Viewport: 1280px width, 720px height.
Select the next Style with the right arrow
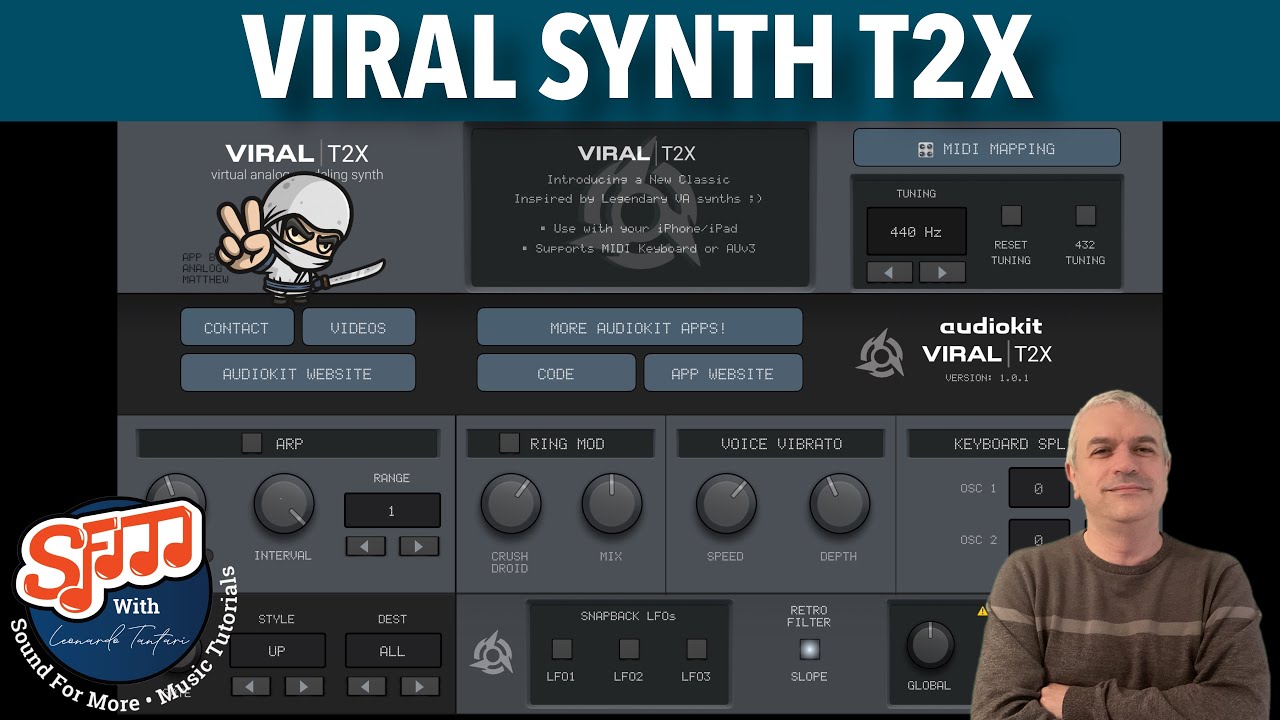tap(304, 686)
